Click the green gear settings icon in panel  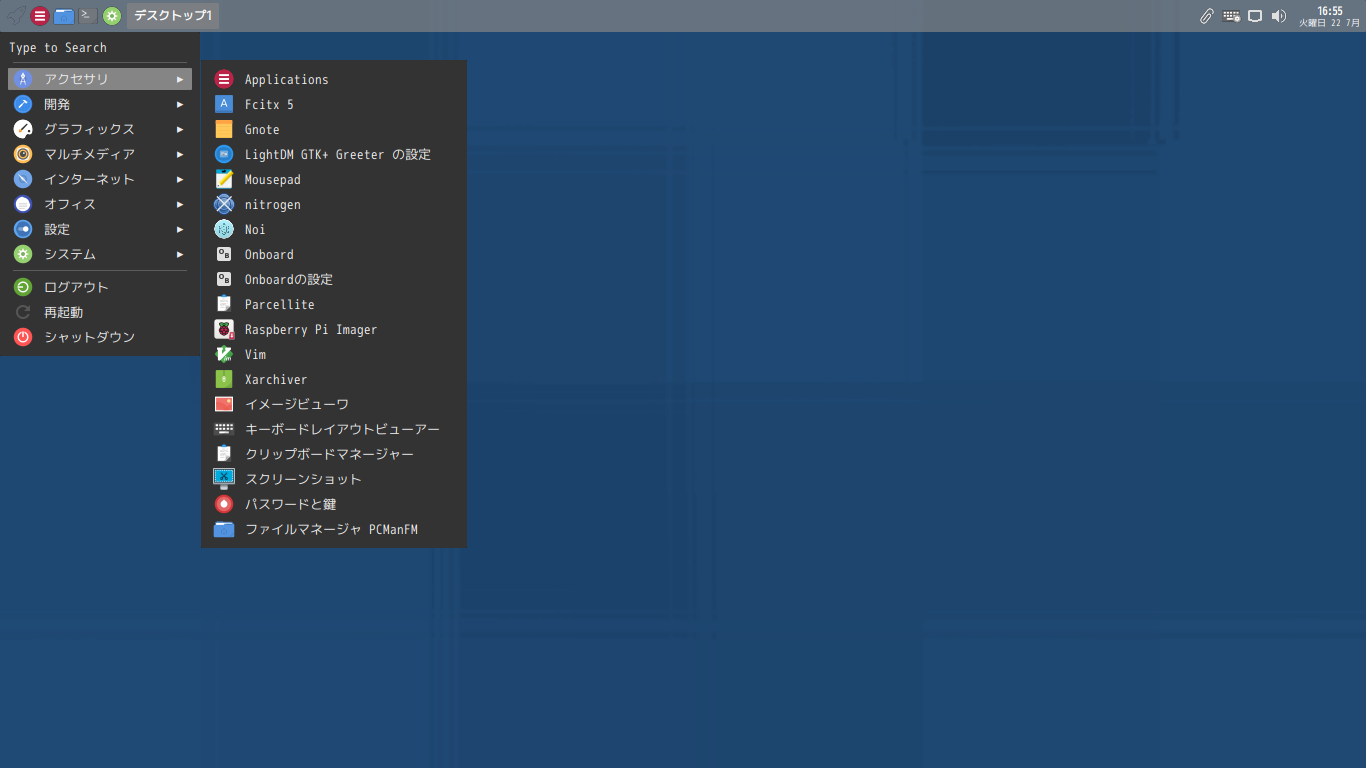coord(112,16)
